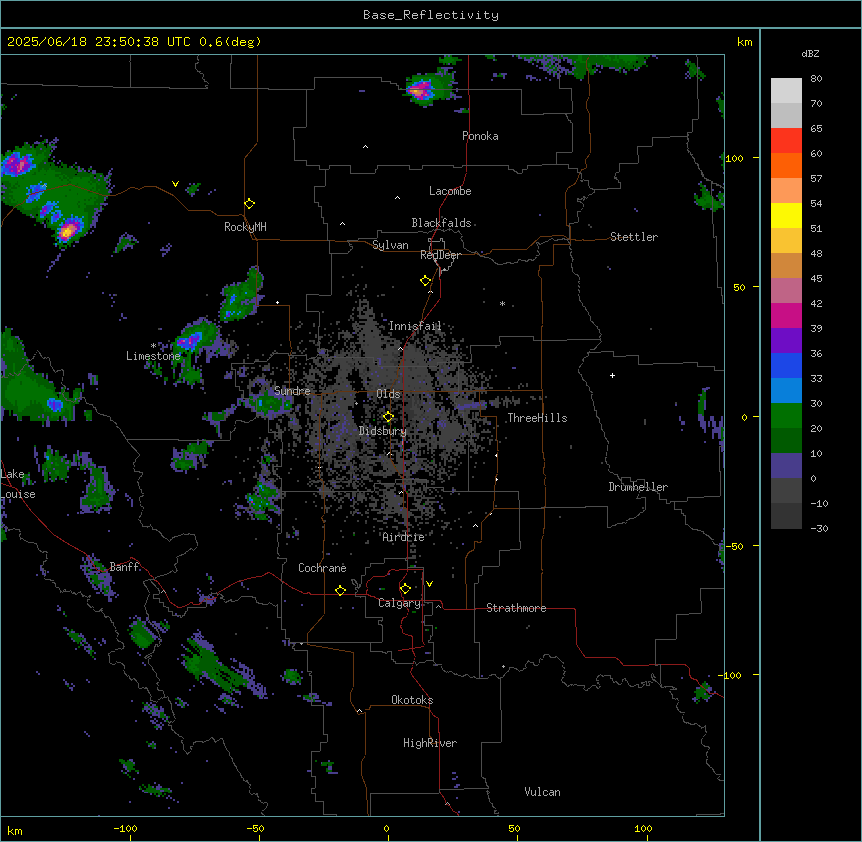Viewport: 862px width, 842px height.
Task: Click the white asterisk marker east of Innisfail
Action: [x=502, y=303]
